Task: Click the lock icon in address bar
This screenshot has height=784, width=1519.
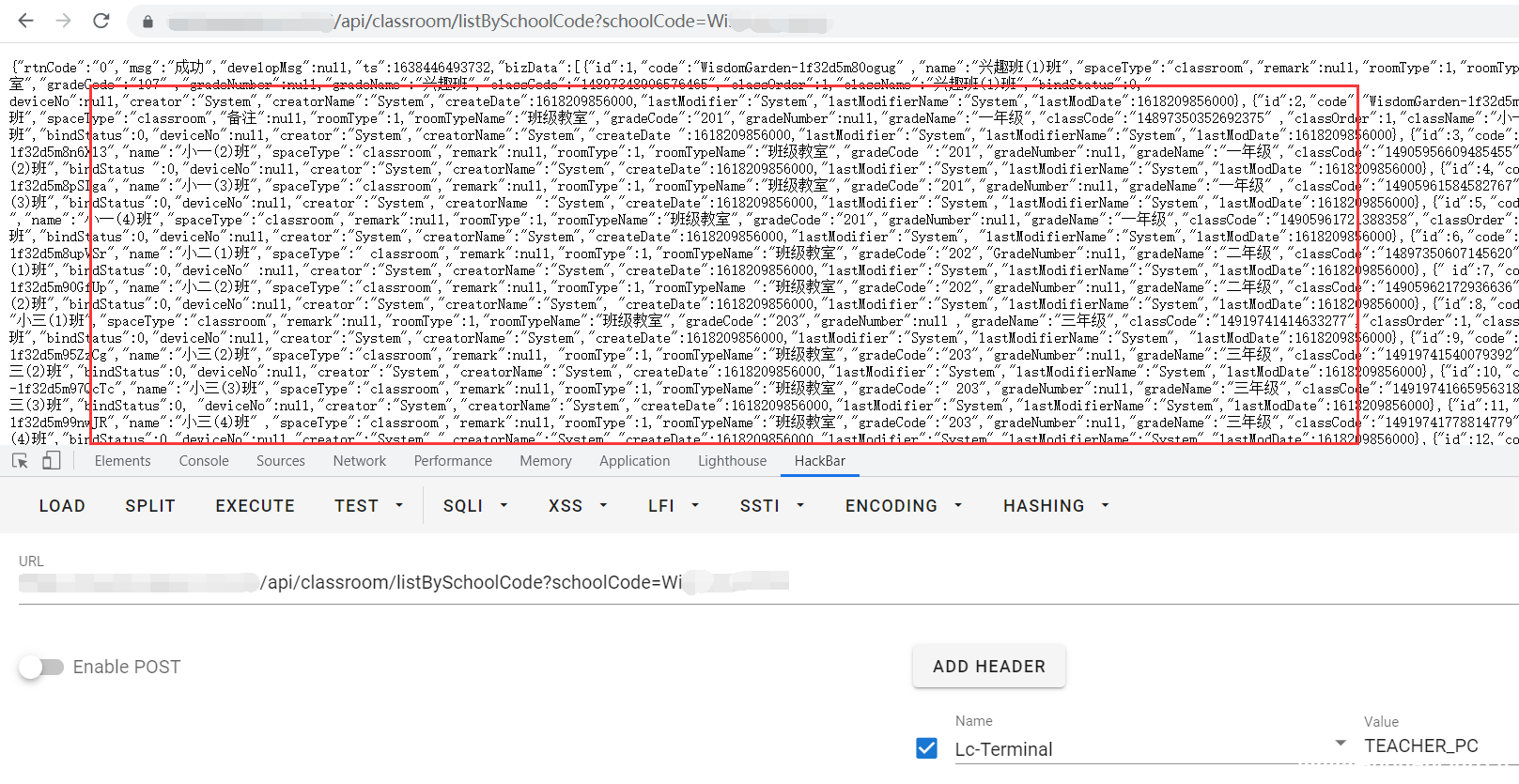Action: pyautogui.click(x=147, y=21)
